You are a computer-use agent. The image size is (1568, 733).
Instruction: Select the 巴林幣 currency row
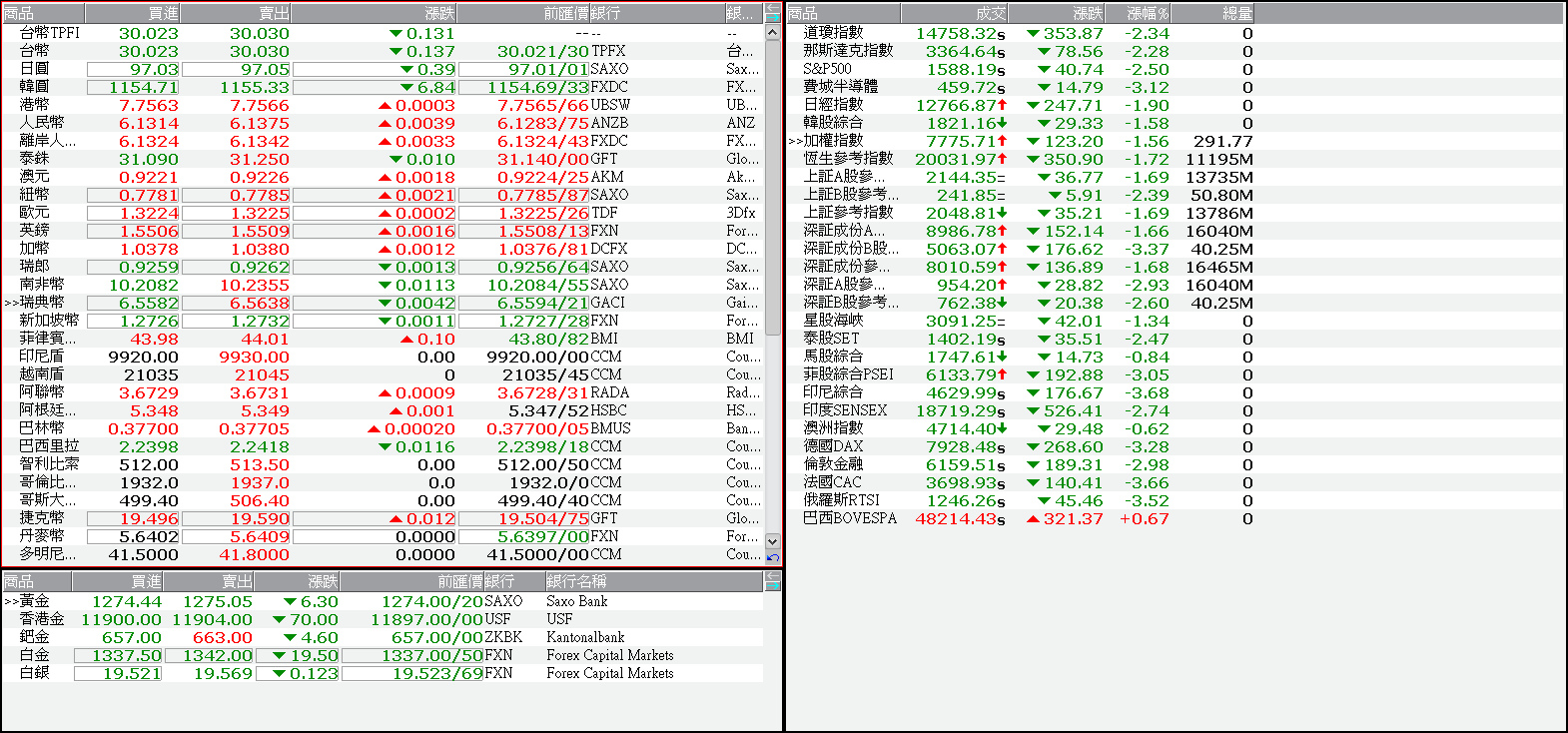pyautogui.click(x=383, y=428)
